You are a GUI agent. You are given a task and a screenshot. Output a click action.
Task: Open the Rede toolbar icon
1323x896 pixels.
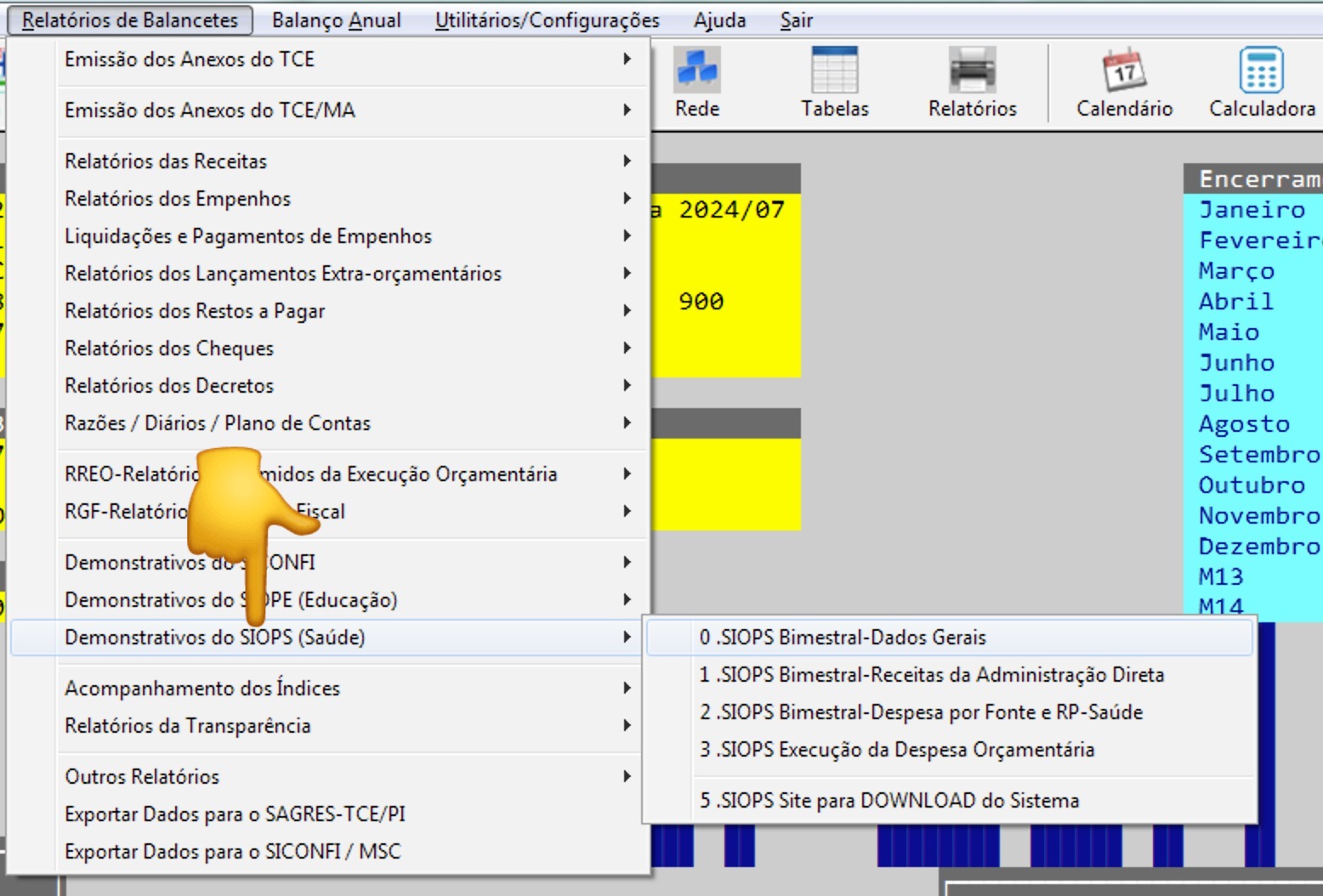[697, 82]
